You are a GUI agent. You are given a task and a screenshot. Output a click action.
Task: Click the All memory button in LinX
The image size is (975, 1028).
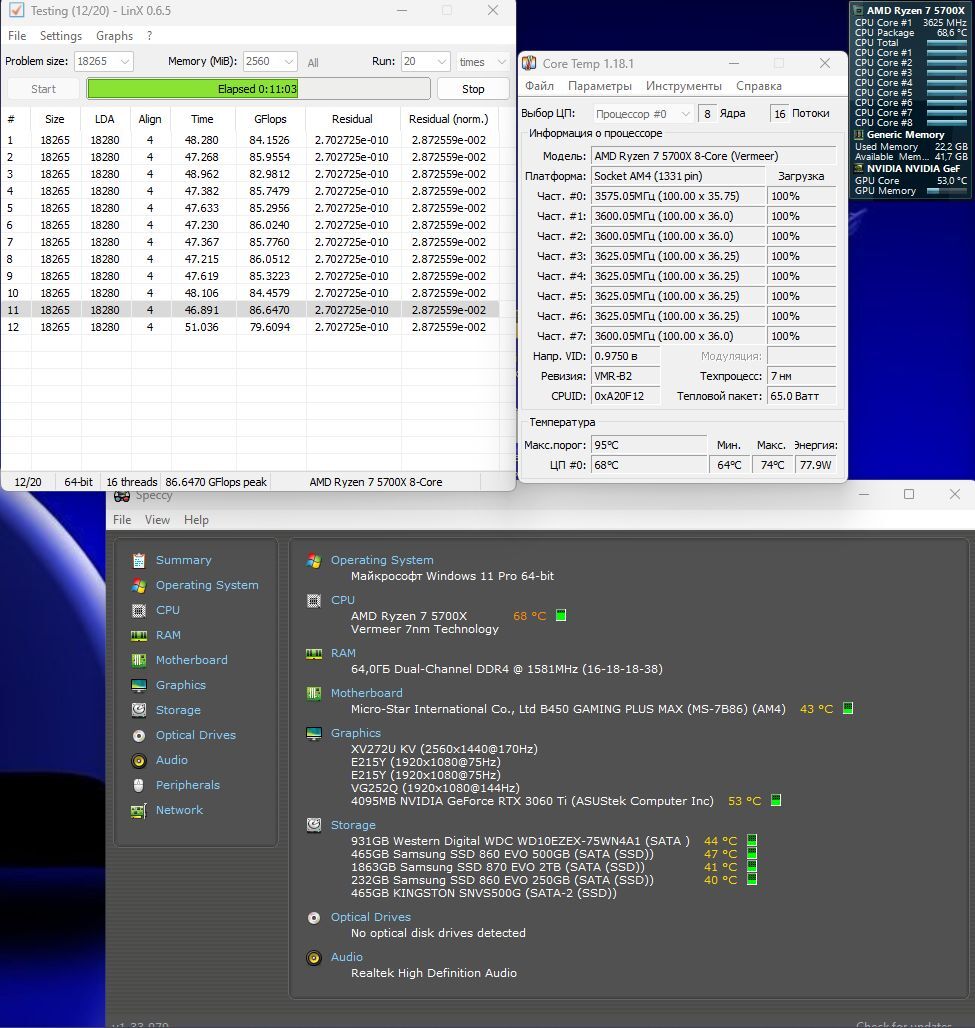[x=313, y=63]
